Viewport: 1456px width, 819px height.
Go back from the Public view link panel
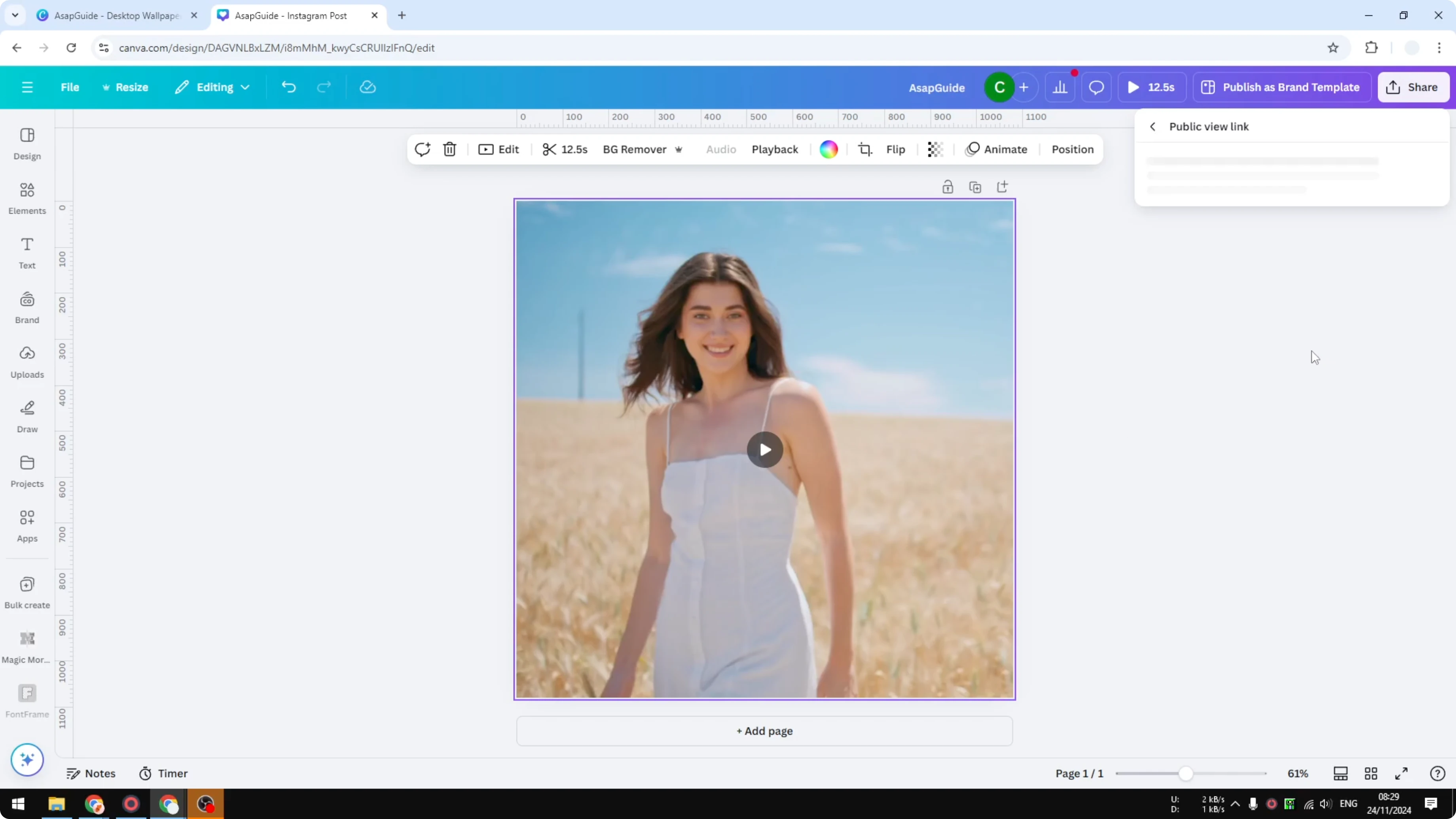pos(1153,126)
